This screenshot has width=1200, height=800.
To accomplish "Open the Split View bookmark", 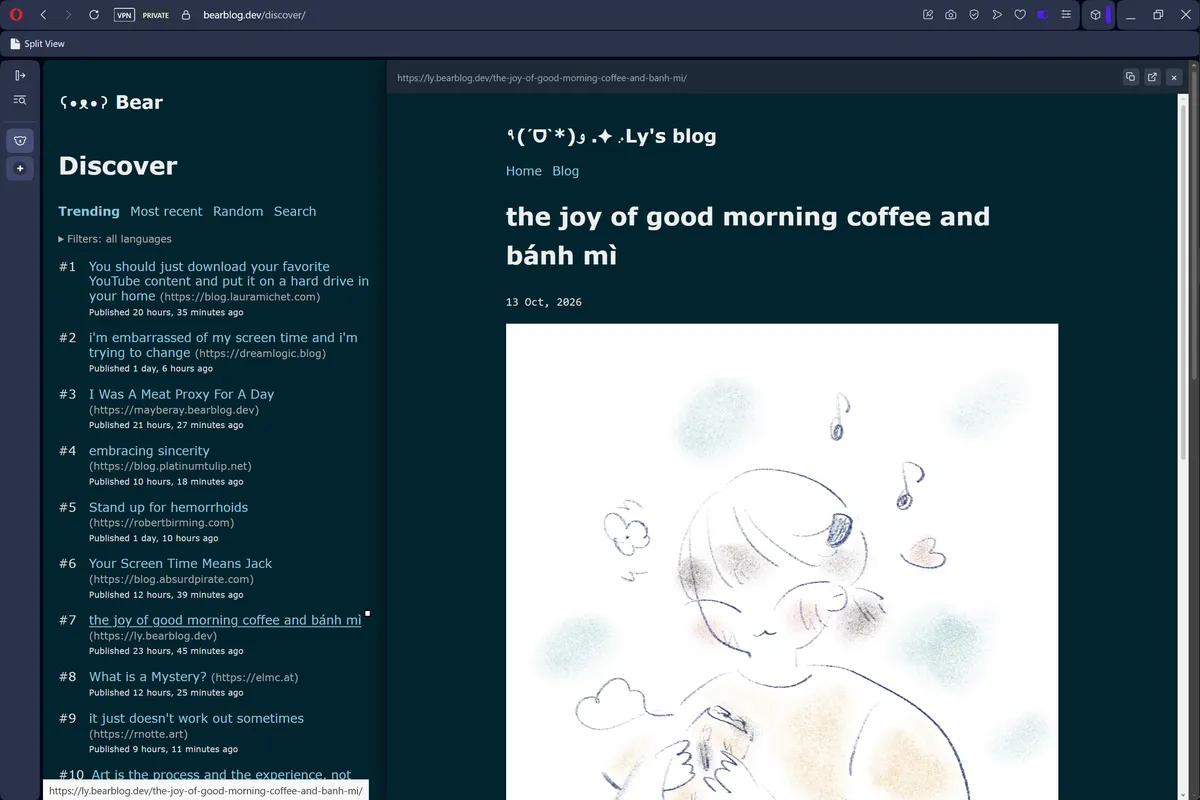I will tap(38, 44).
